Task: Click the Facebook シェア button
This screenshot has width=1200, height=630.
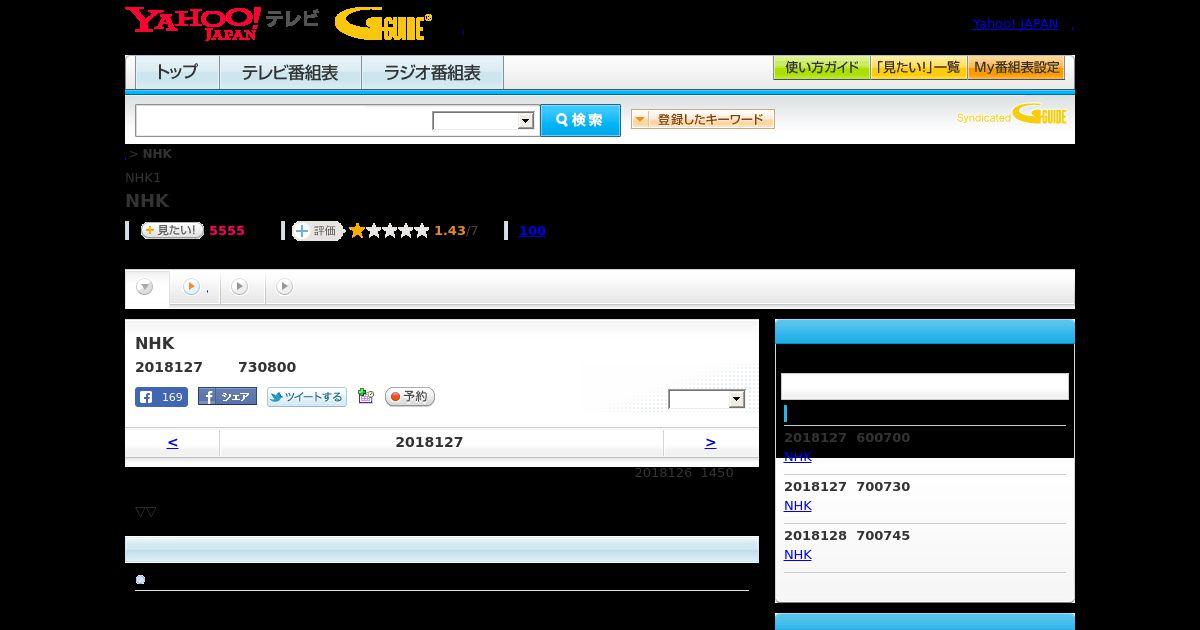Action: coord(227,397)
